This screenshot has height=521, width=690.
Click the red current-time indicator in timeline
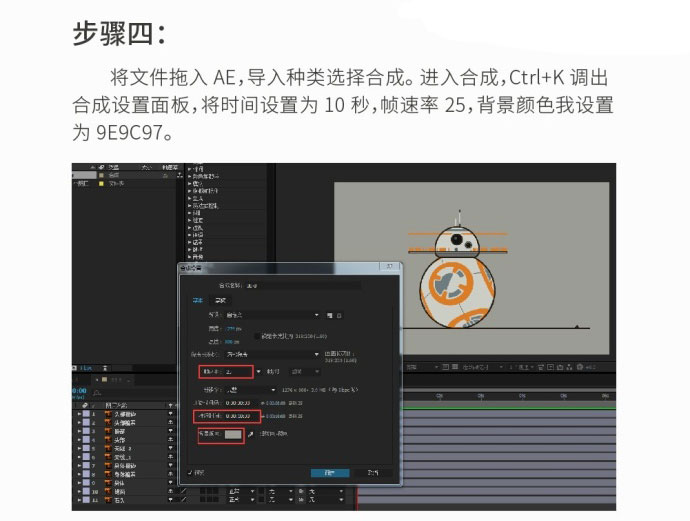pos(357,497)
